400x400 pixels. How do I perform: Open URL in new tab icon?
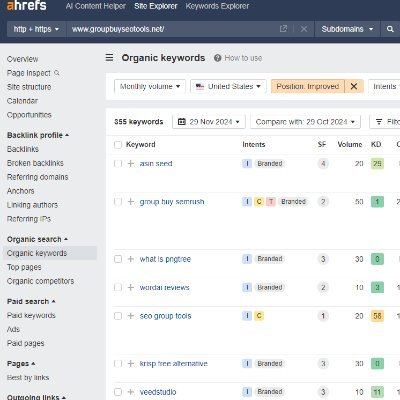click(283, 29)
